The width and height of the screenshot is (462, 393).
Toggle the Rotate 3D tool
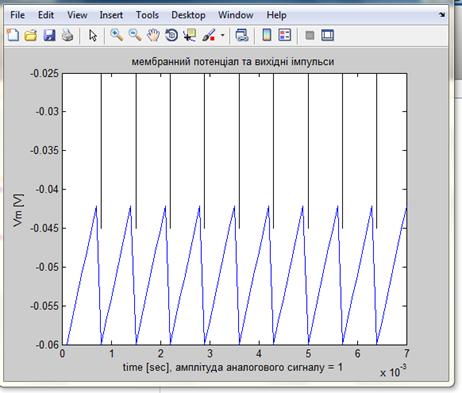click(x=172, y=35)
